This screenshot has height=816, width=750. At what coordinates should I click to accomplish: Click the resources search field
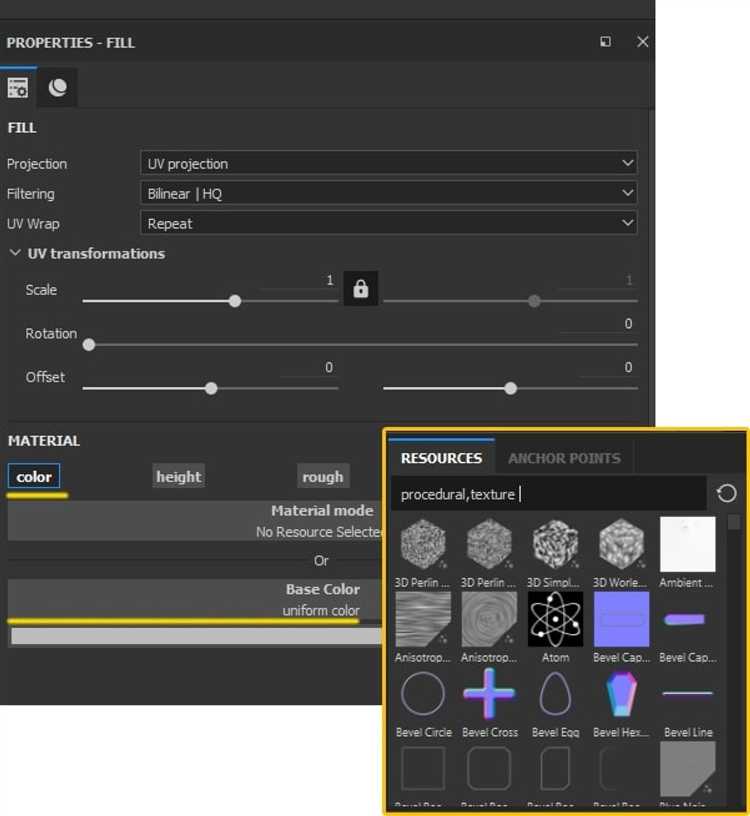pos(549,494)
